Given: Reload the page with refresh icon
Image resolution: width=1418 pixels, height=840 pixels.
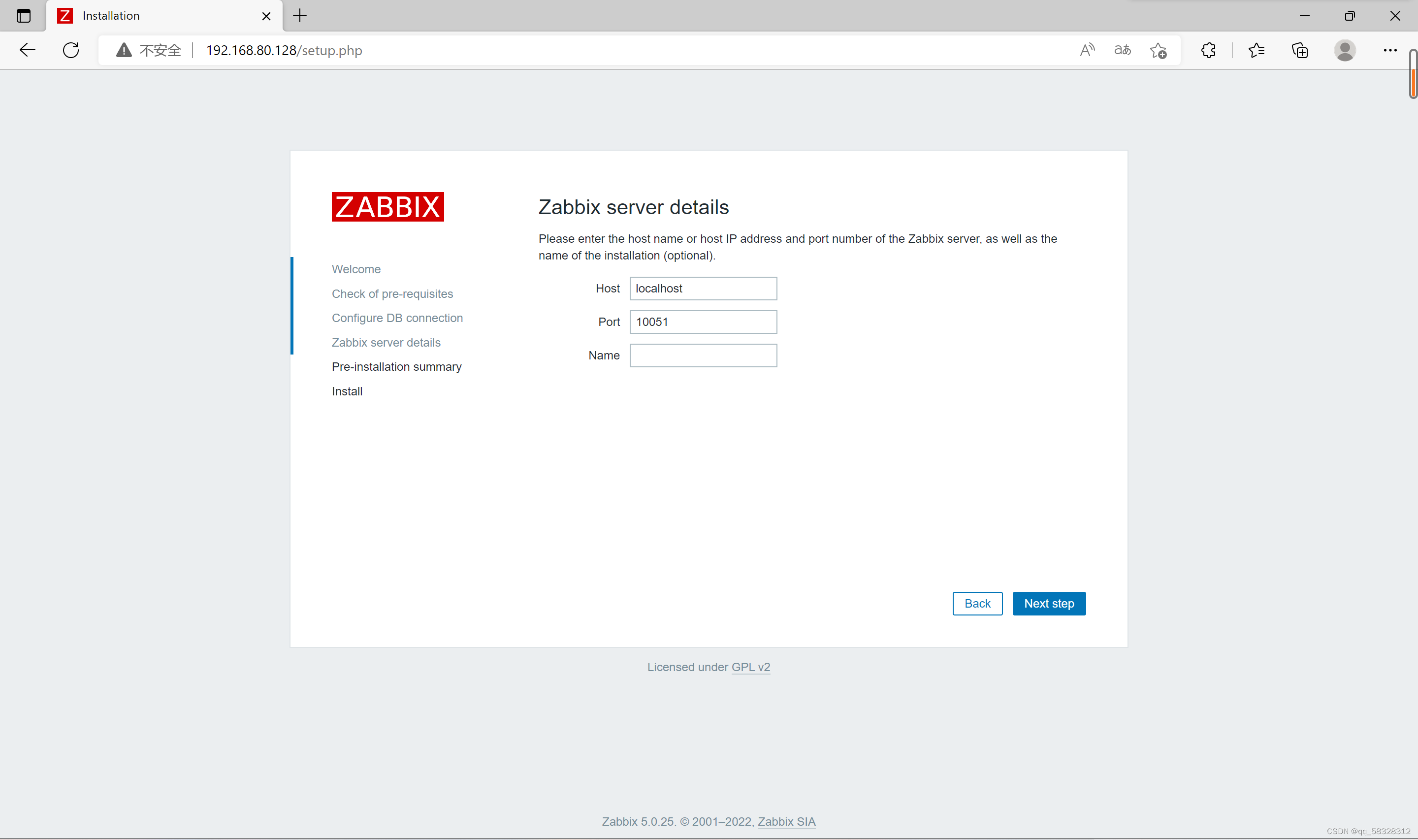Looking at the screenshot, I should [x=71, y=50].
